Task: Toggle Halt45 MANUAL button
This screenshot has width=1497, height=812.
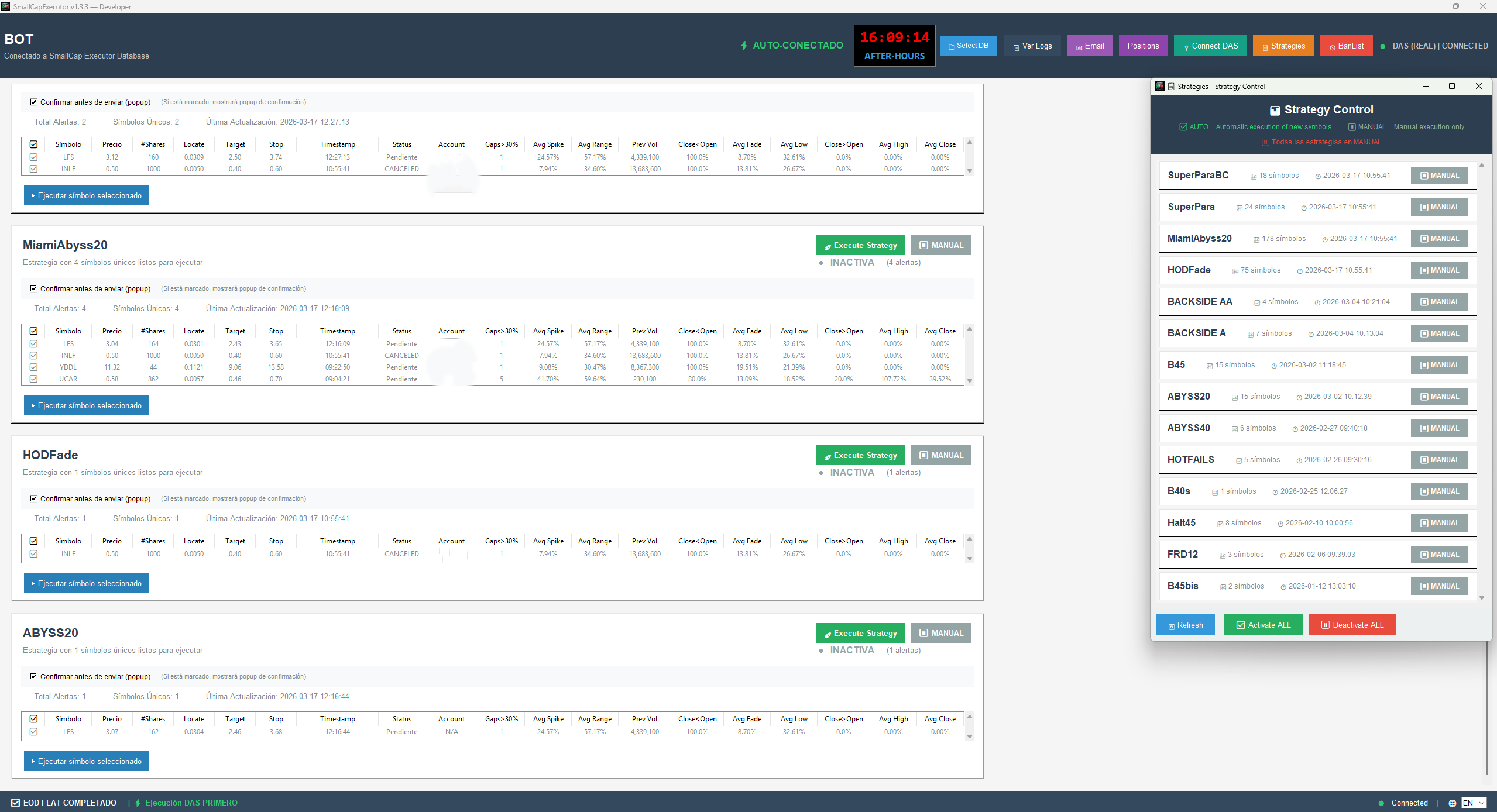Action: click(x=1440, y=523)
